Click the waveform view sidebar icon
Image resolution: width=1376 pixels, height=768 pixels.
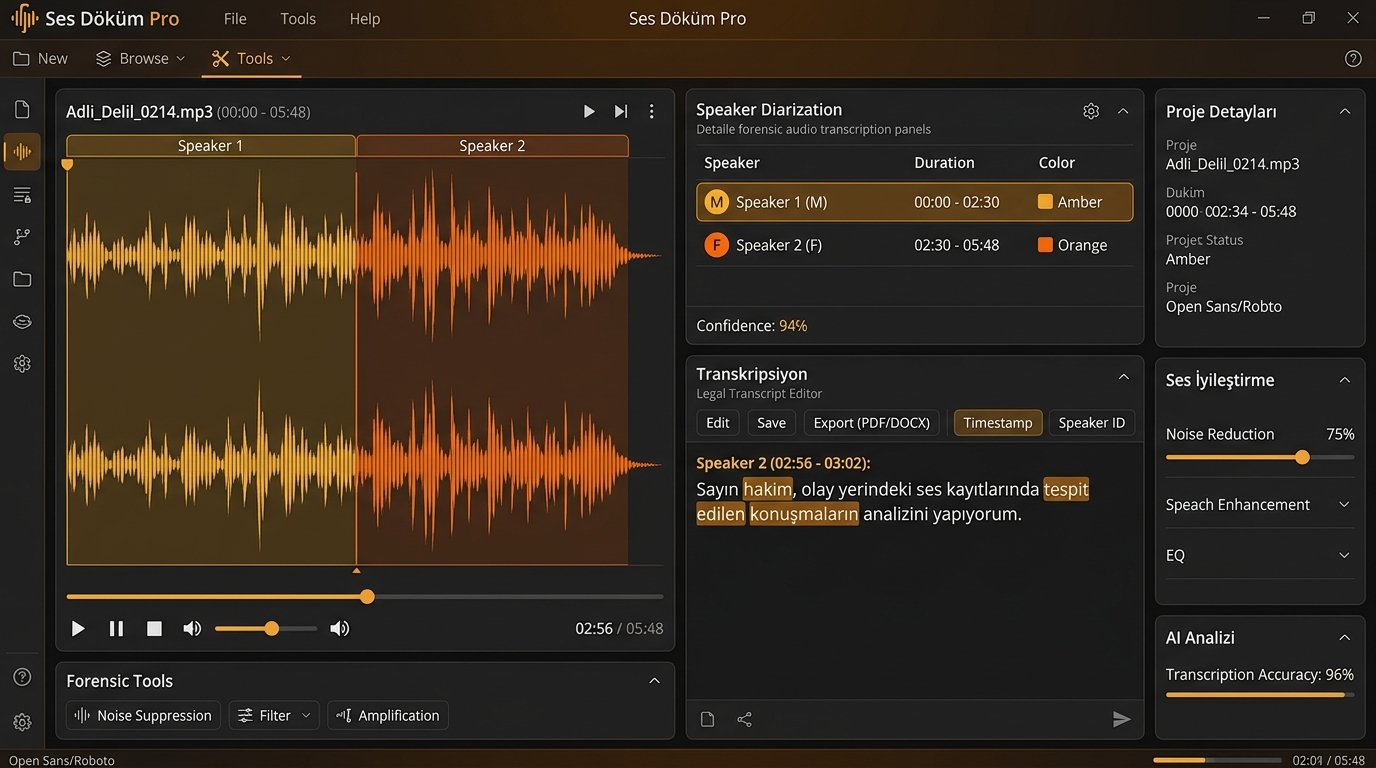(22, 152)
